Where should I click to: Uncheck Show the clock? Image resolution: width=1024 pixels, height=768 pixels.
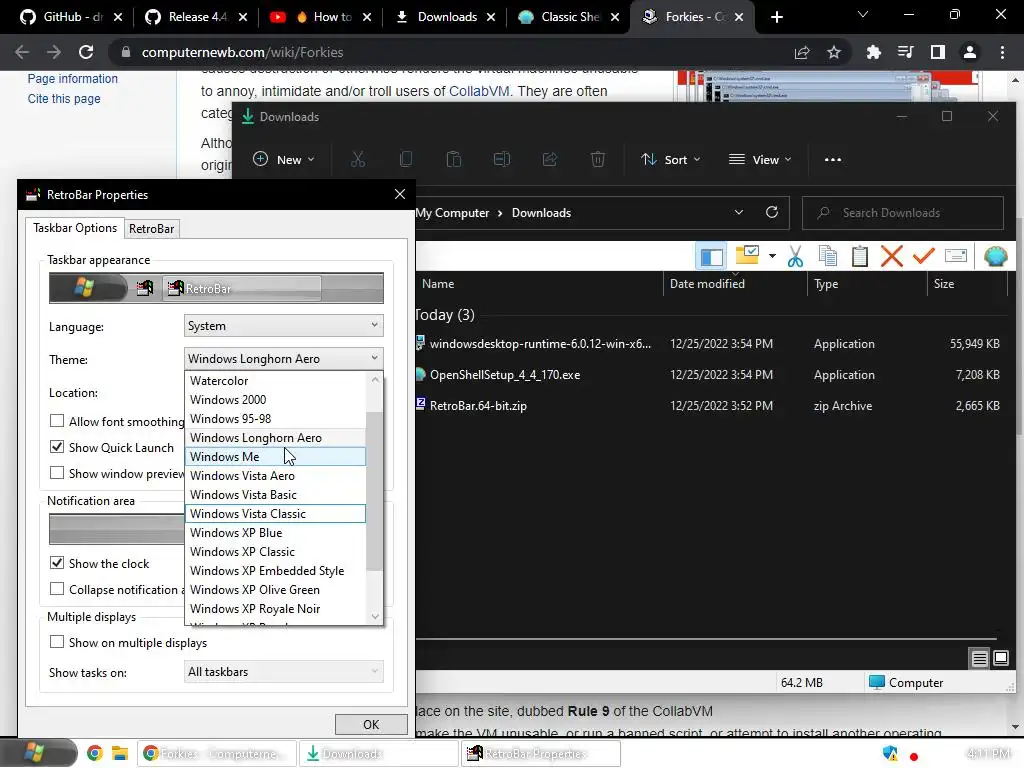pyautogui.click(x=57, y=563)
